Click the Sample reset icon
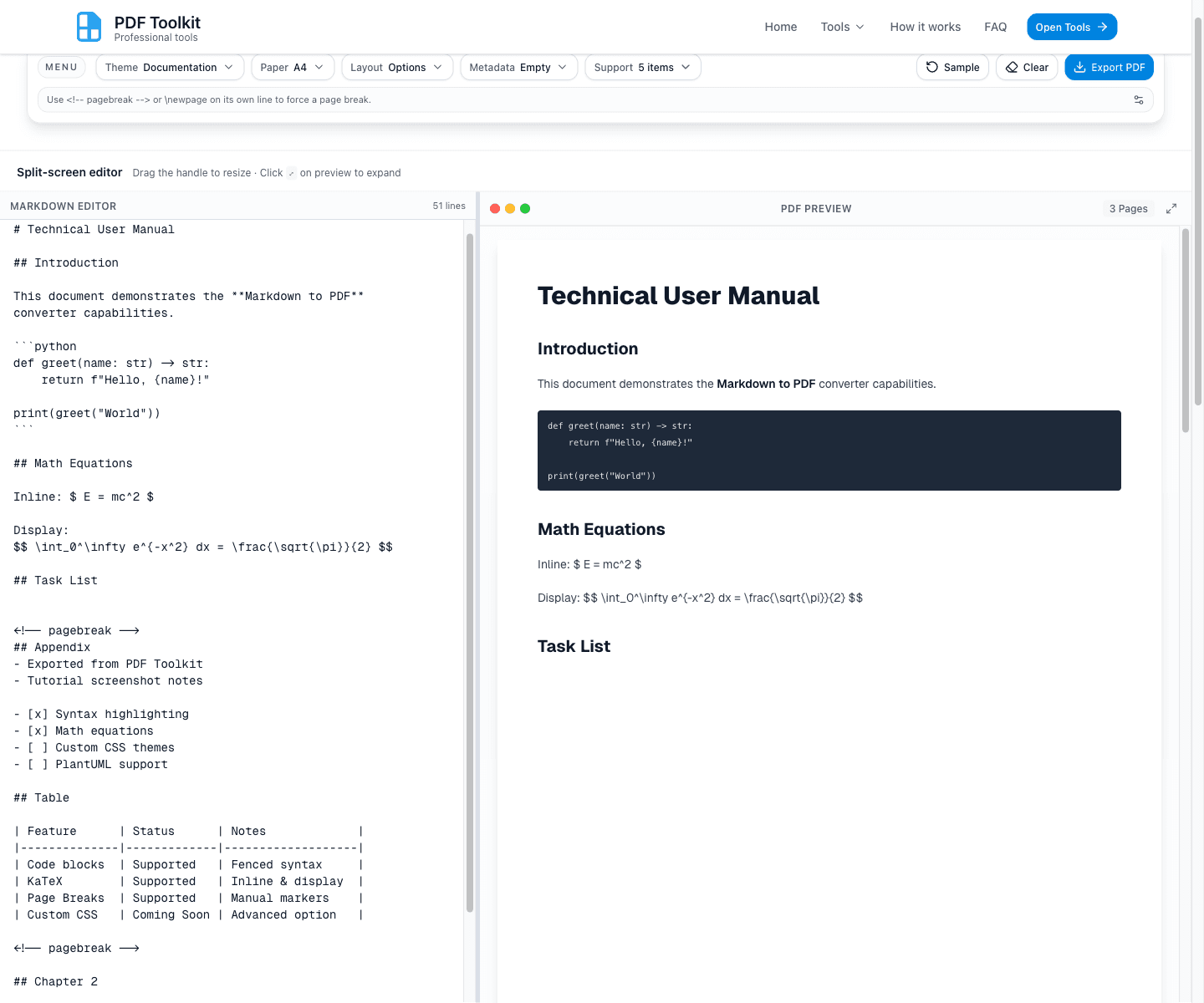The width and height of the screenshot is (1204, 1003). click(931, 67)
